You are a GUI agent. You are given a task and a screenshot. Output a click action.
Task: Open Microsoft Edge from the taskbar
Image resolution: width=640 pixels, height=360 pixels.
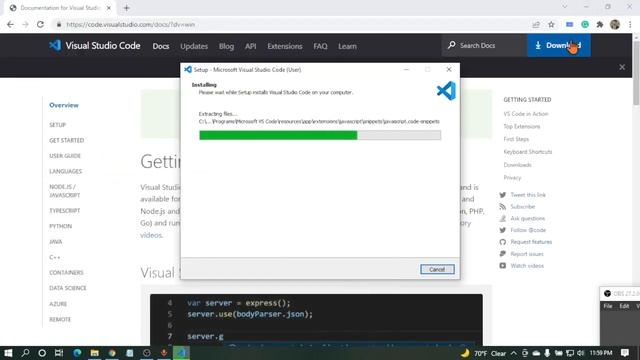pyautogui.click(x=77, y=353)
